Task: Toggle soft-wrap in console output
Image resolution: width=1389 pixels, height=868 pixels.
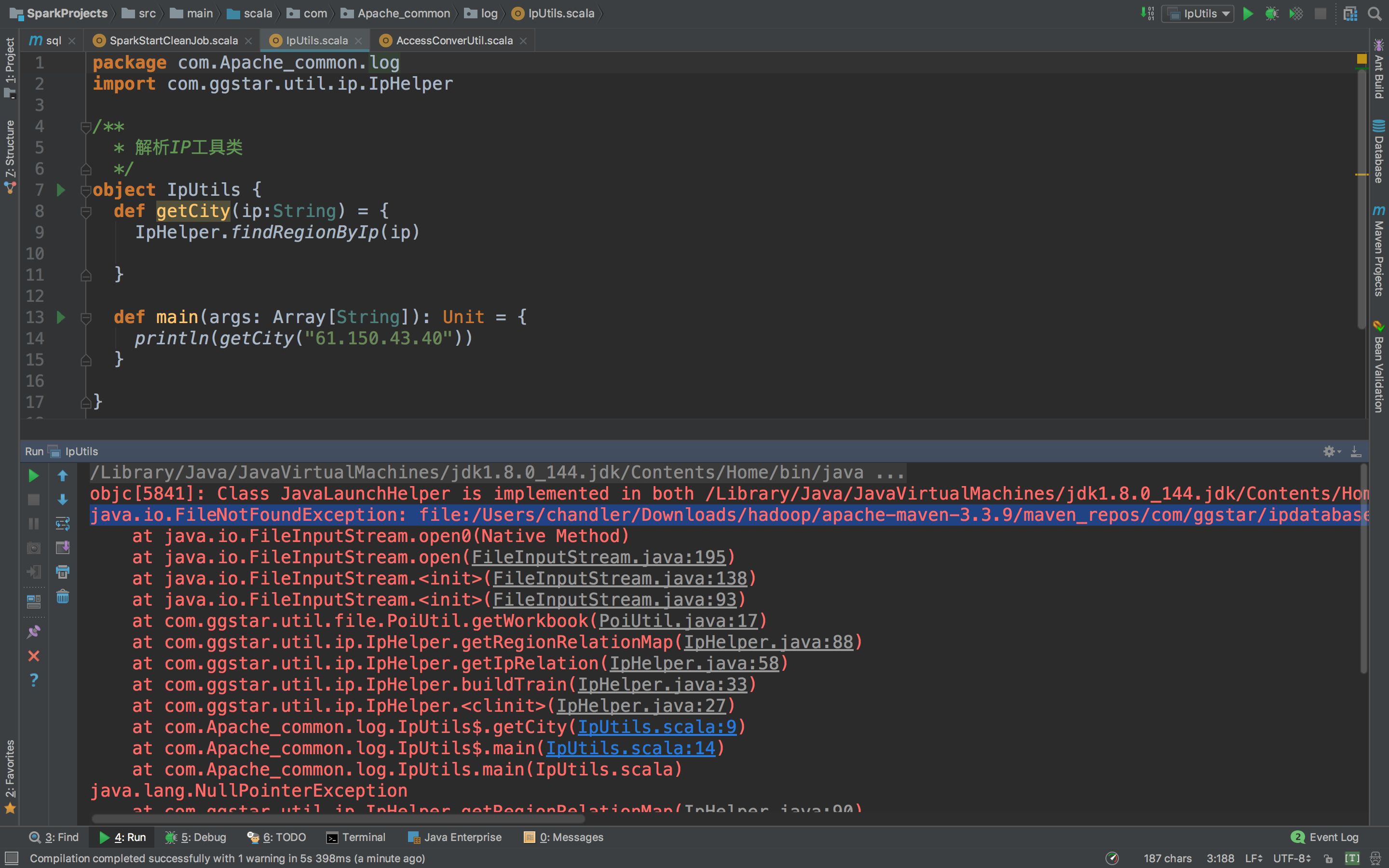Action: (x=63, y=524)
